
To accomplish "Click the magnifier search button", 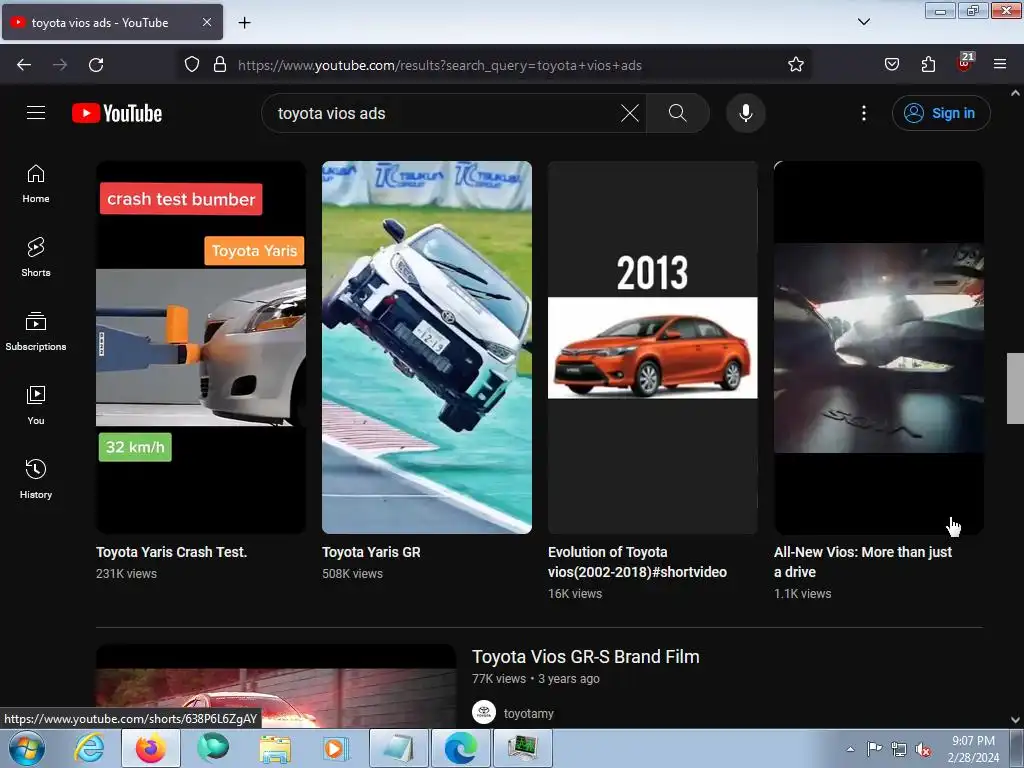I will 678,113.
